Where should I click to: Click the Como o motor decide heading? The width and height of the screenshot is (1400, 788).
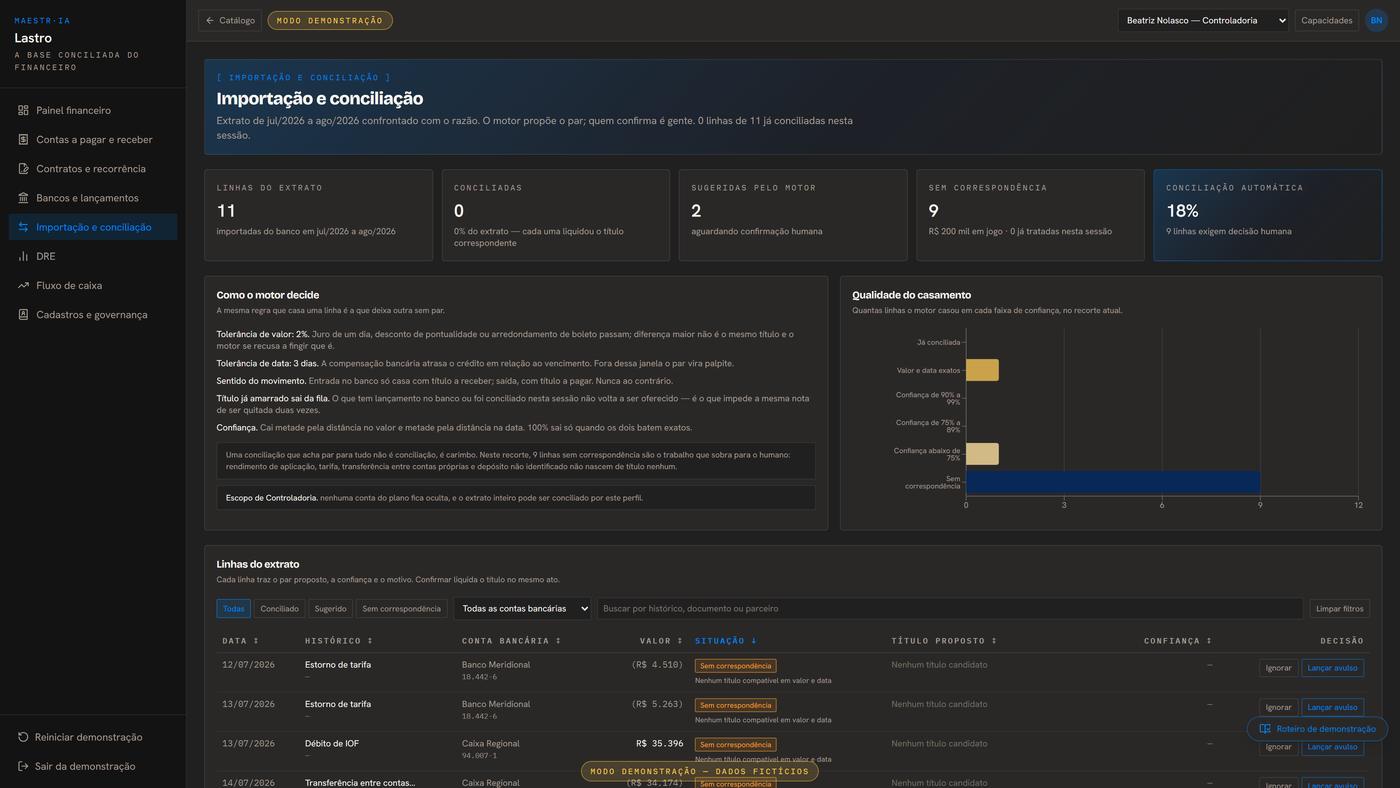[x=268, y=295]
